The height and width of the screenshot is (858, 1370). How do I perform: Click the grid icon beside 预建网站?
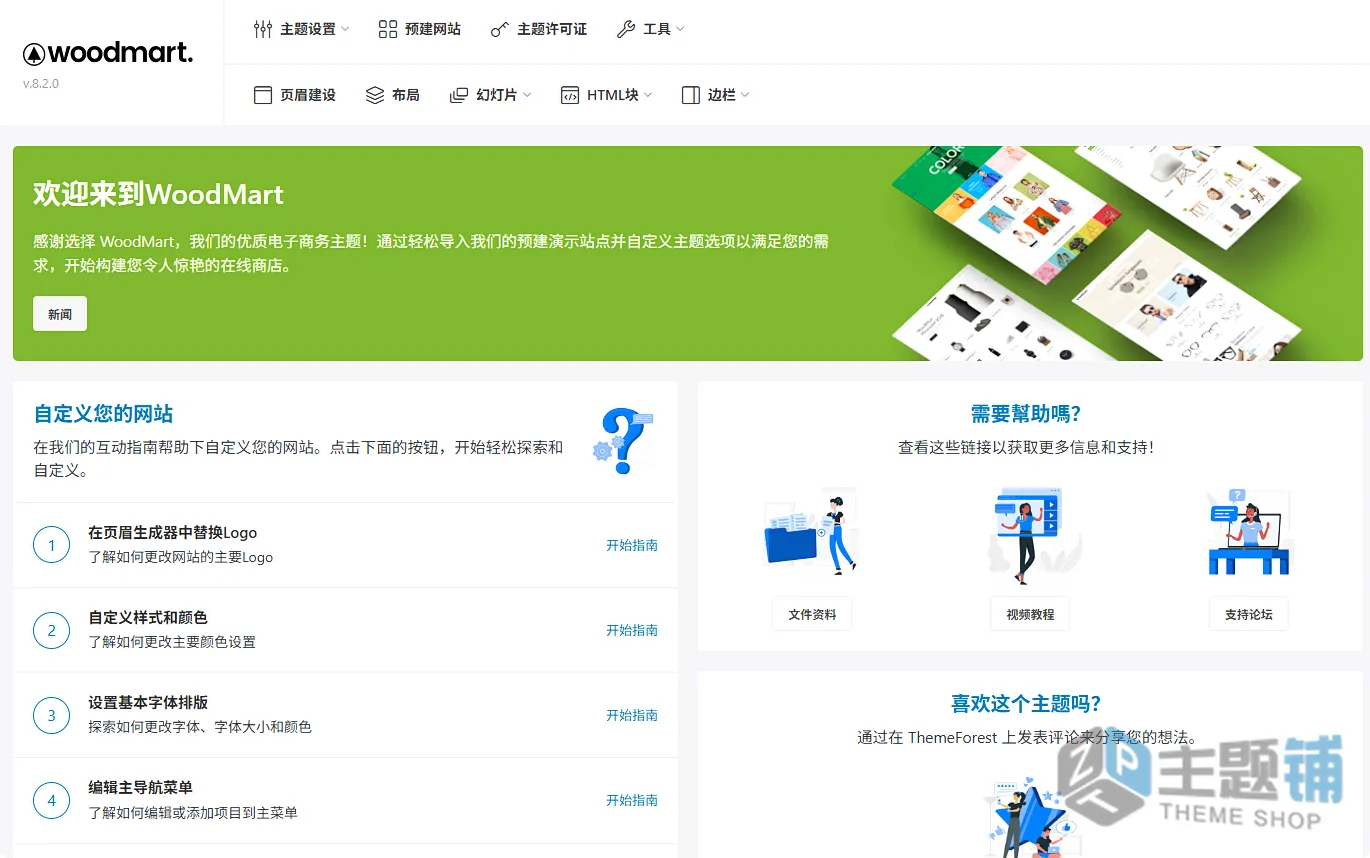(388, 29)
